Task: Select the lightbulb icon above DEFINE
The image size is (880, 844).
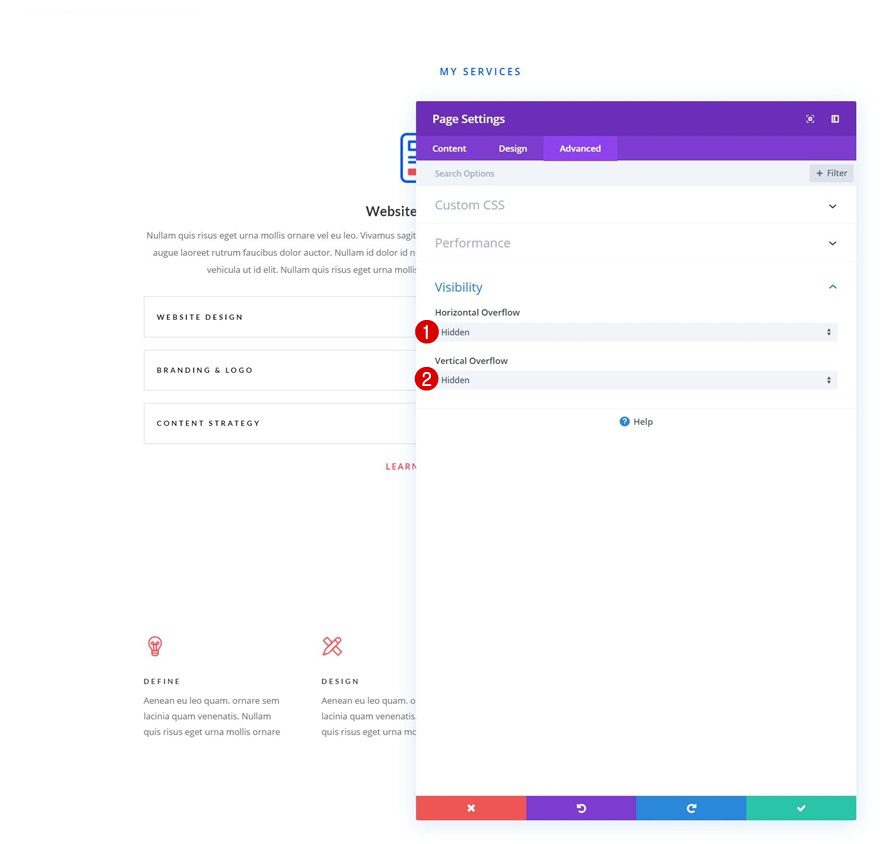Action: 154,645
